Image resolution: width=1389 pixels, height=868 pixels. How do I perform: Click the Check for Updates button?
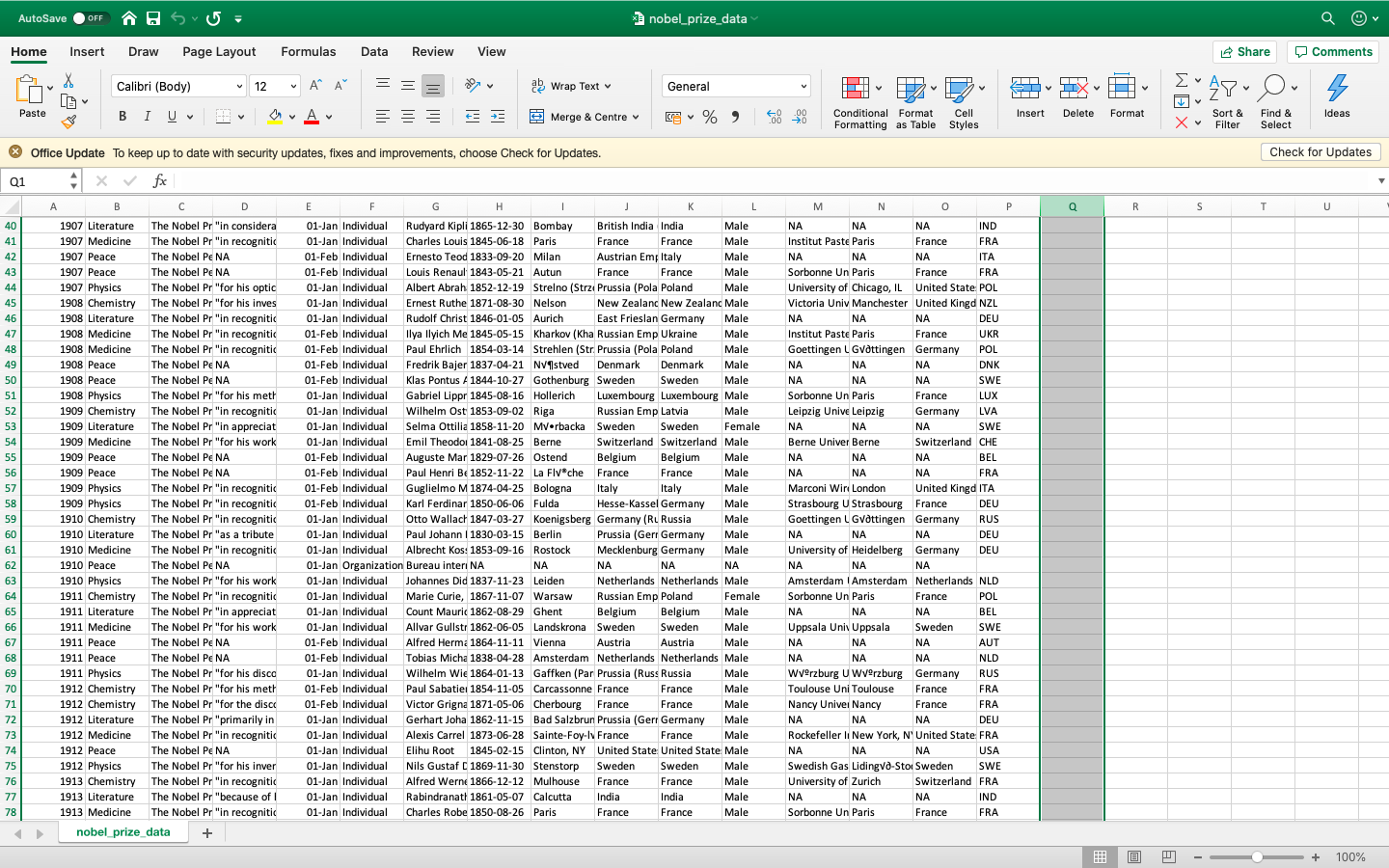click(x=1321, y=151)
